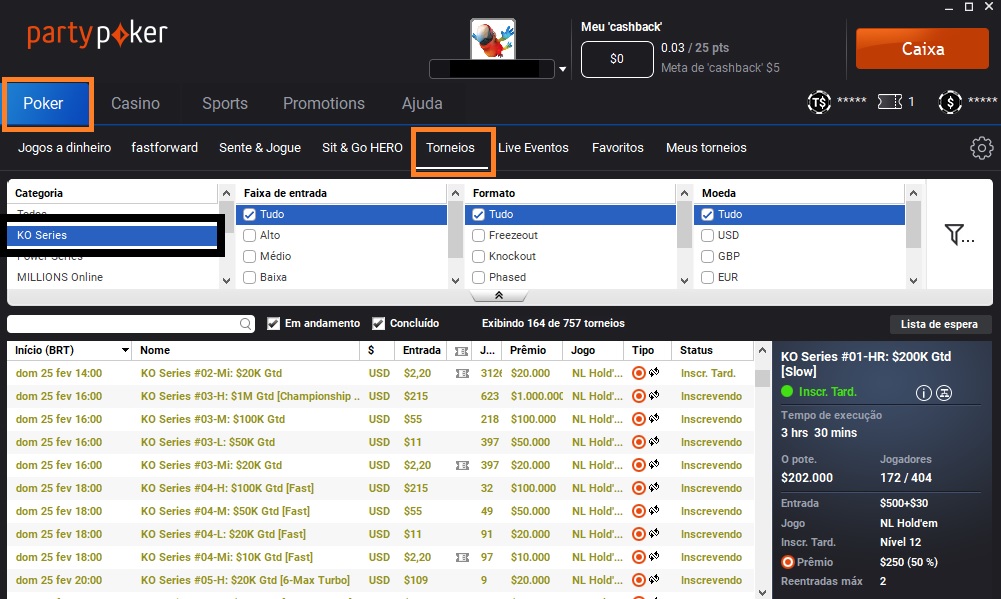Click re-entry icon in KO Series #04-H row
Viewport: 1001px width, 599px height.
click(x=654, y=487)
